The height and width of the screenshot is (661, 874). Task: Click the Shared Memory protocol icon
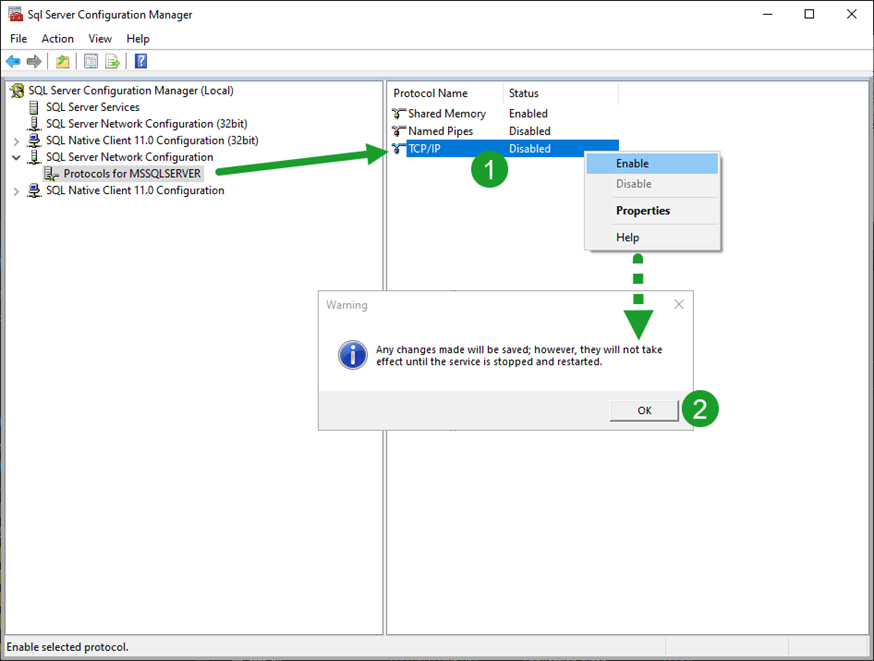[399, 114]
